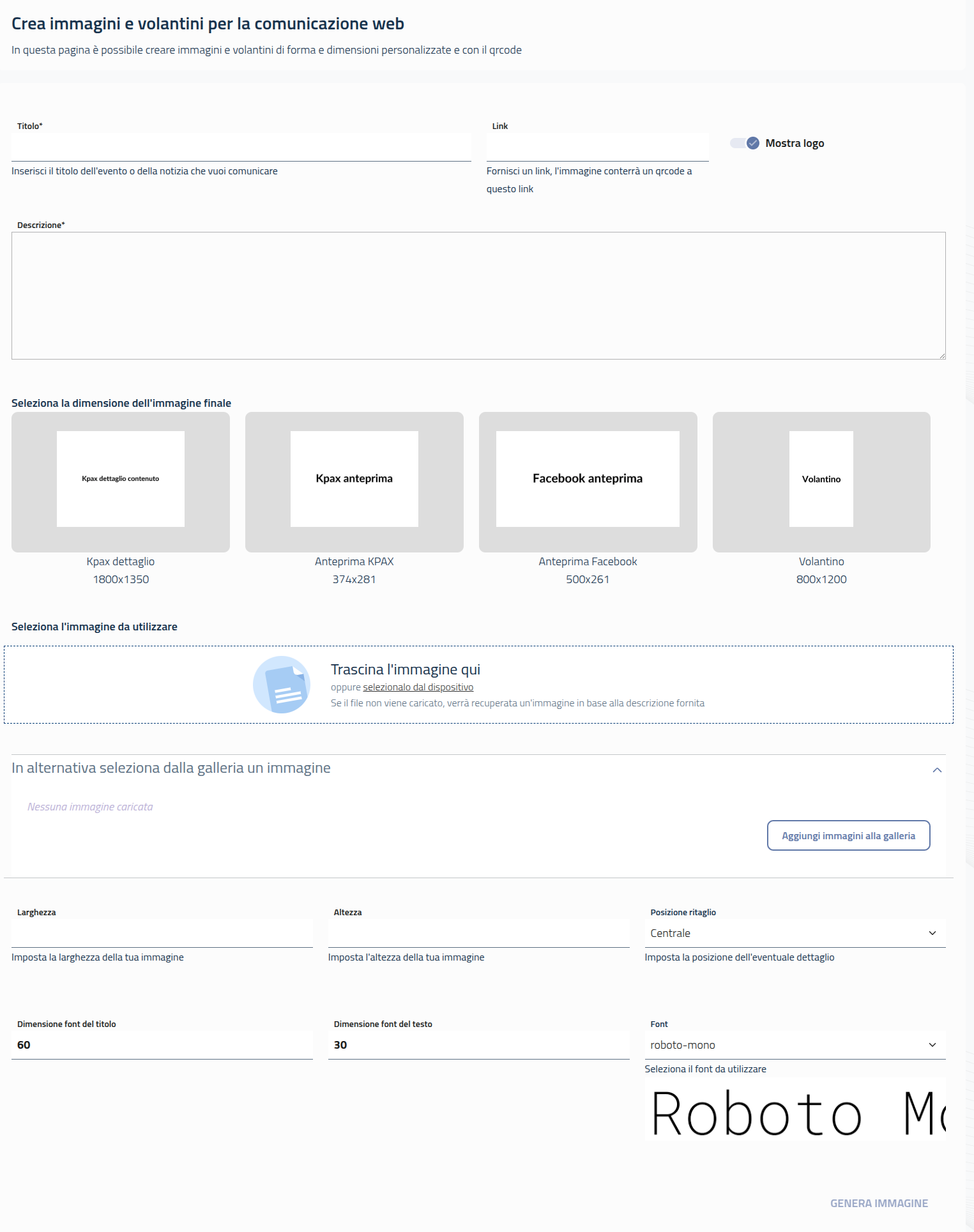Viewport: 974px width, 1232px height.
Task: Select the Kpax dettaglio 1800x1350 size
Action: pos(121,482)
